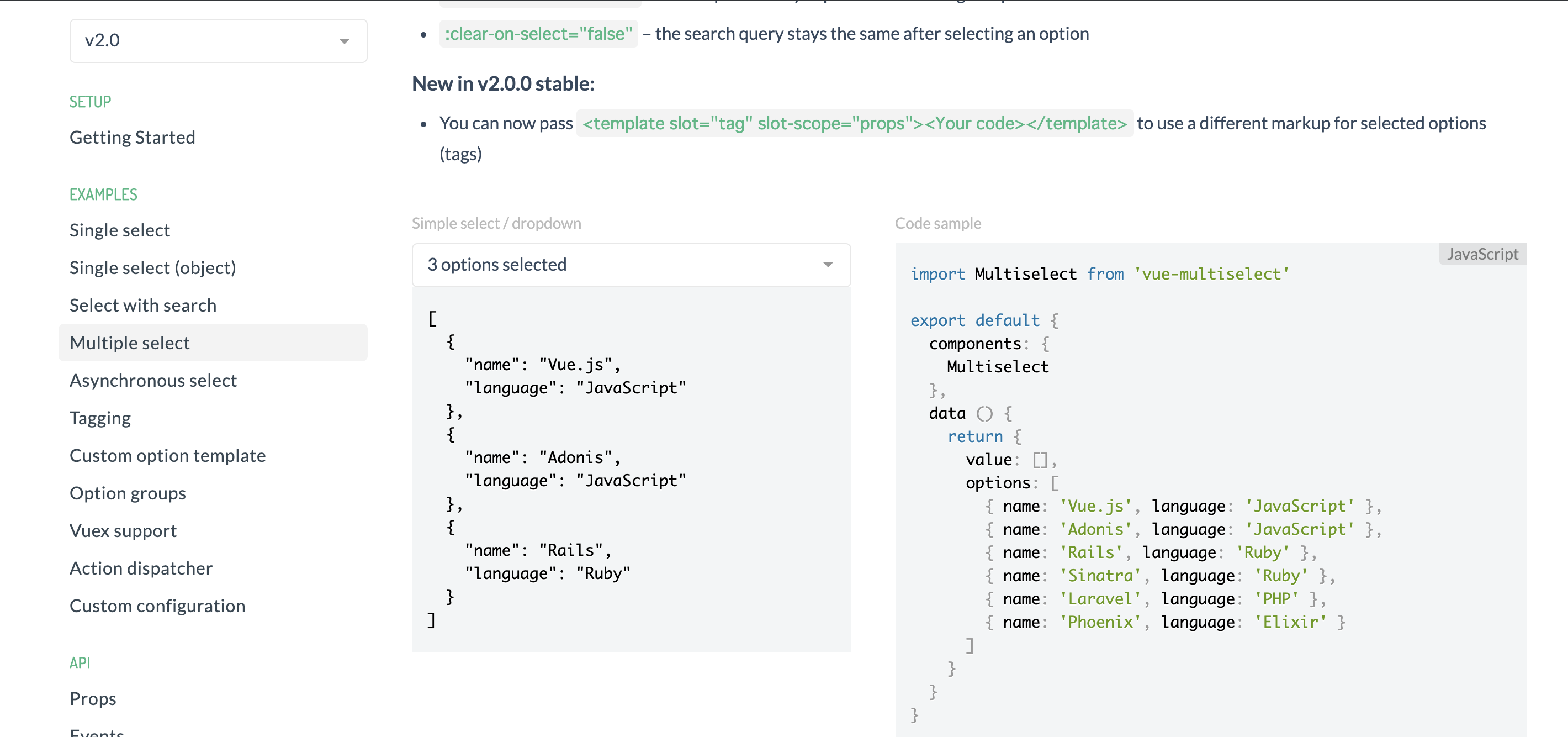Open the Props API documentation
The image size is (1568, 737).
tap(93, 698)
